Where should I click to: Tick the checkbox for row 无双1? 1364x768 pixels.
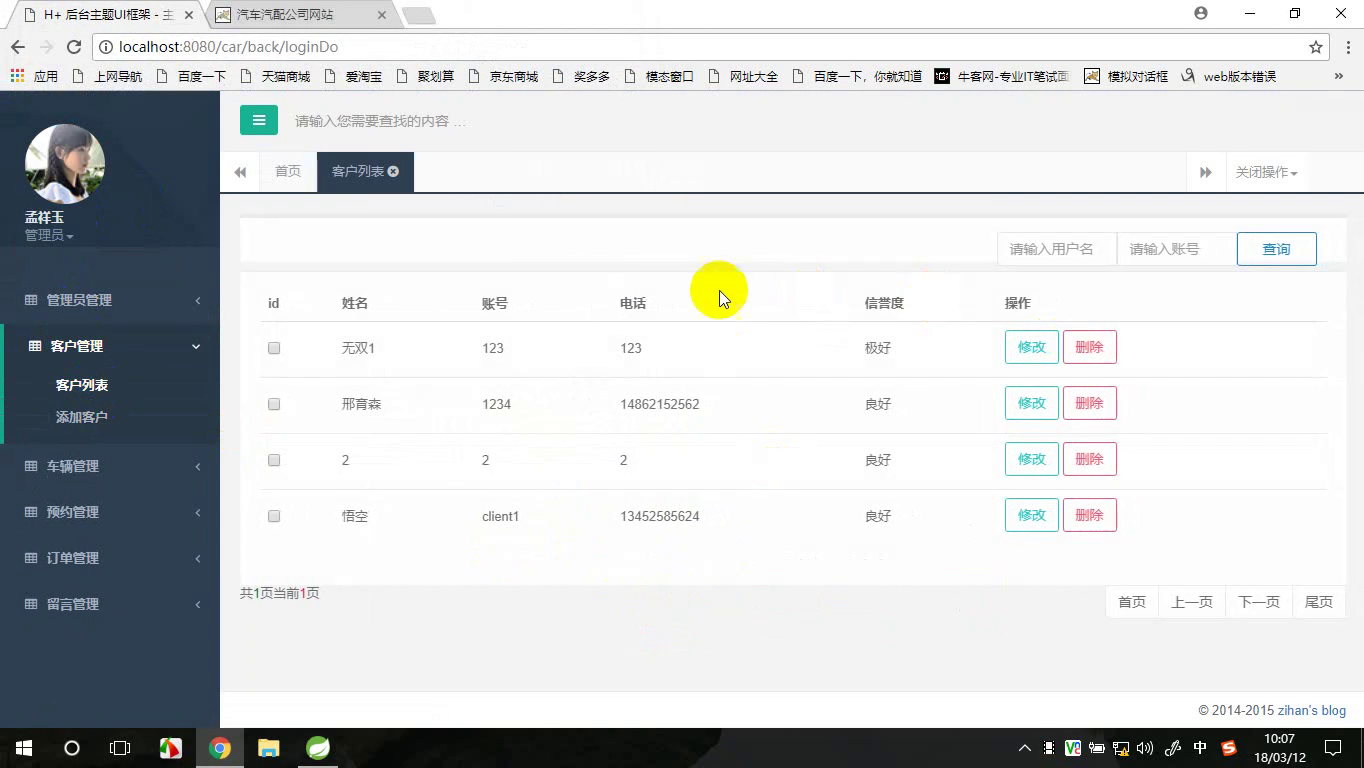click(274, 348)
